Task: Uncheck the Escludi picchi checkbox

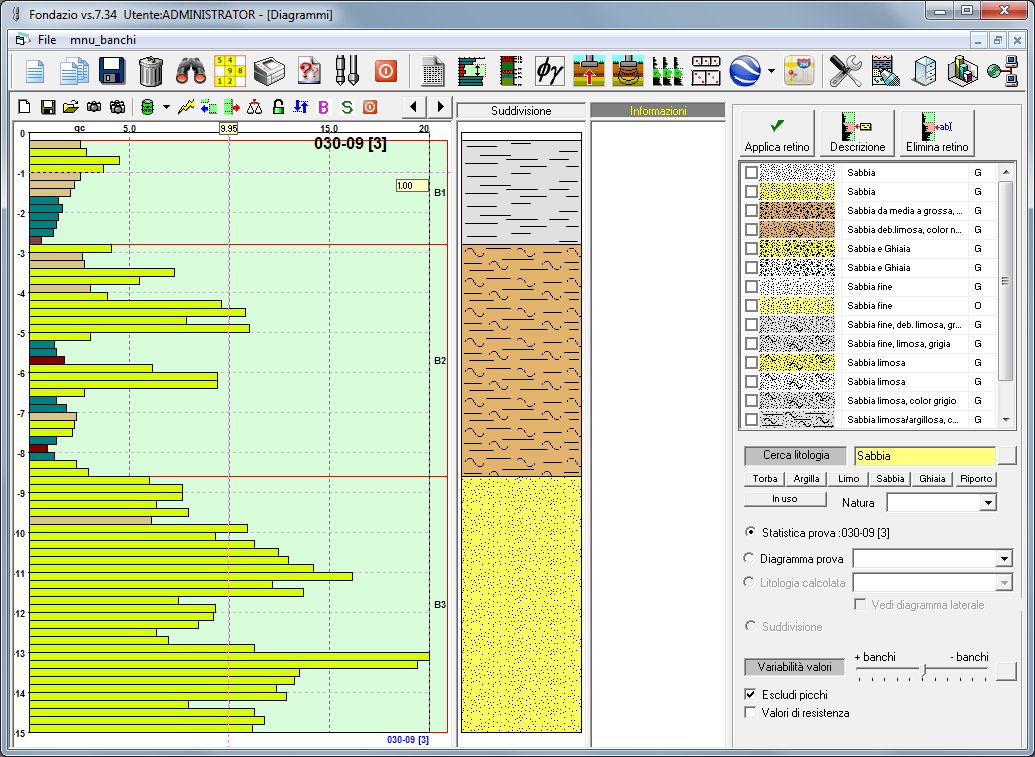Action: tap(750, 694)
